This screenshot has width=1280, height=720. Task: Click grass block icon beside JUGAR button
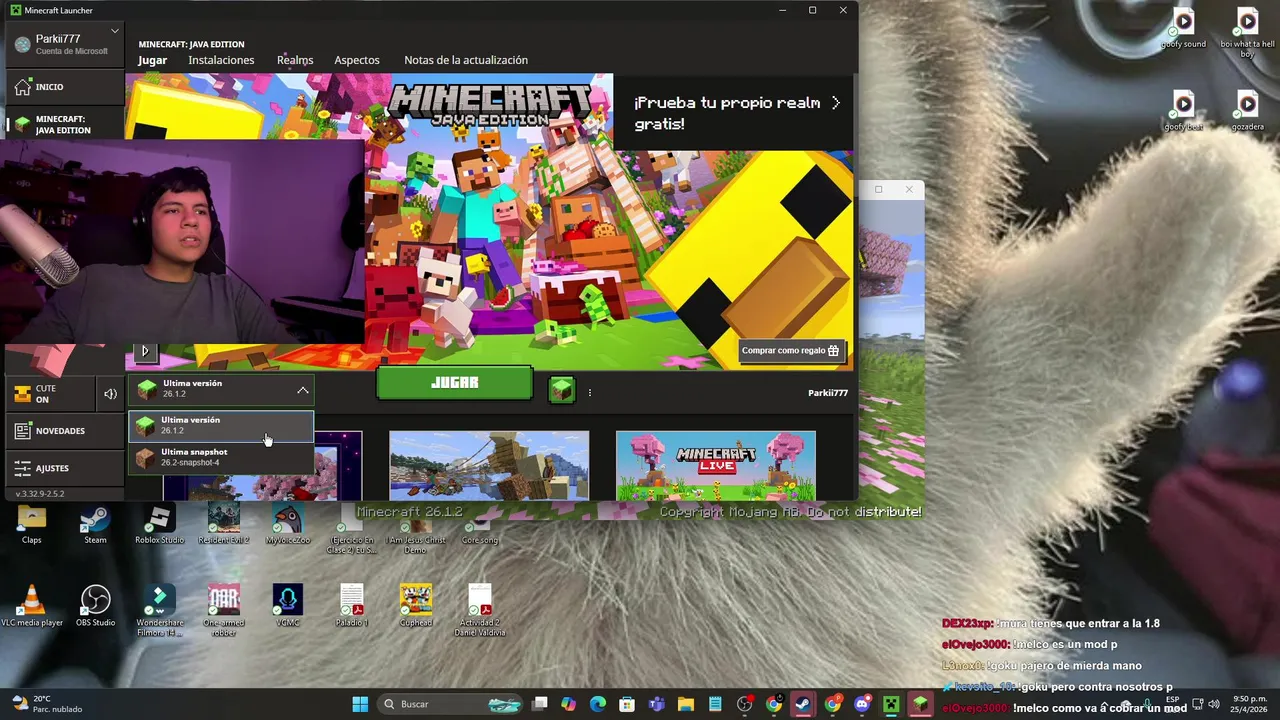click(561, 389)
